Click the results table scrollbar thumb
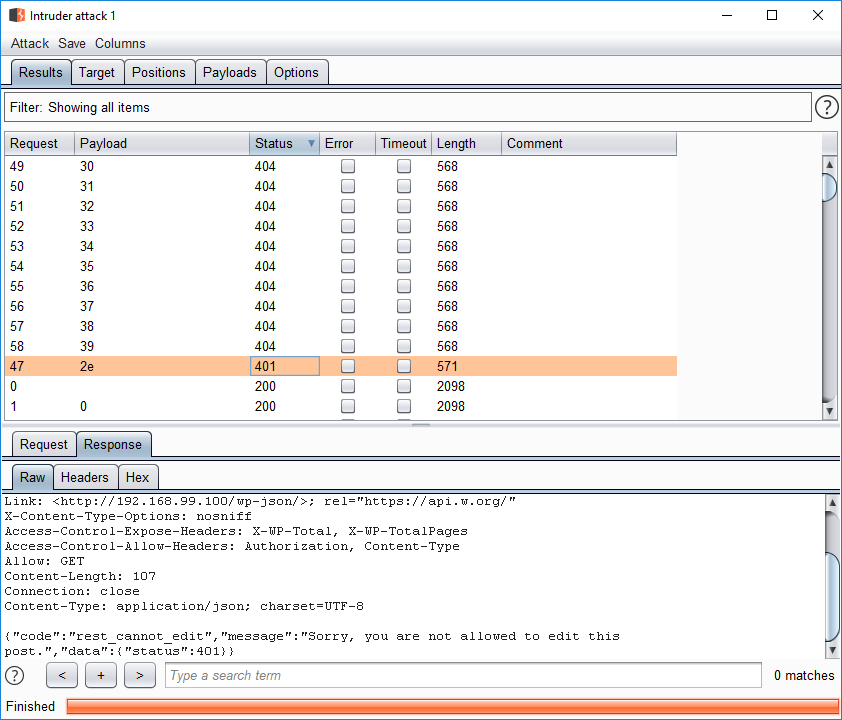The height and width of the screenshot is (720, 842). coord(829,187)
